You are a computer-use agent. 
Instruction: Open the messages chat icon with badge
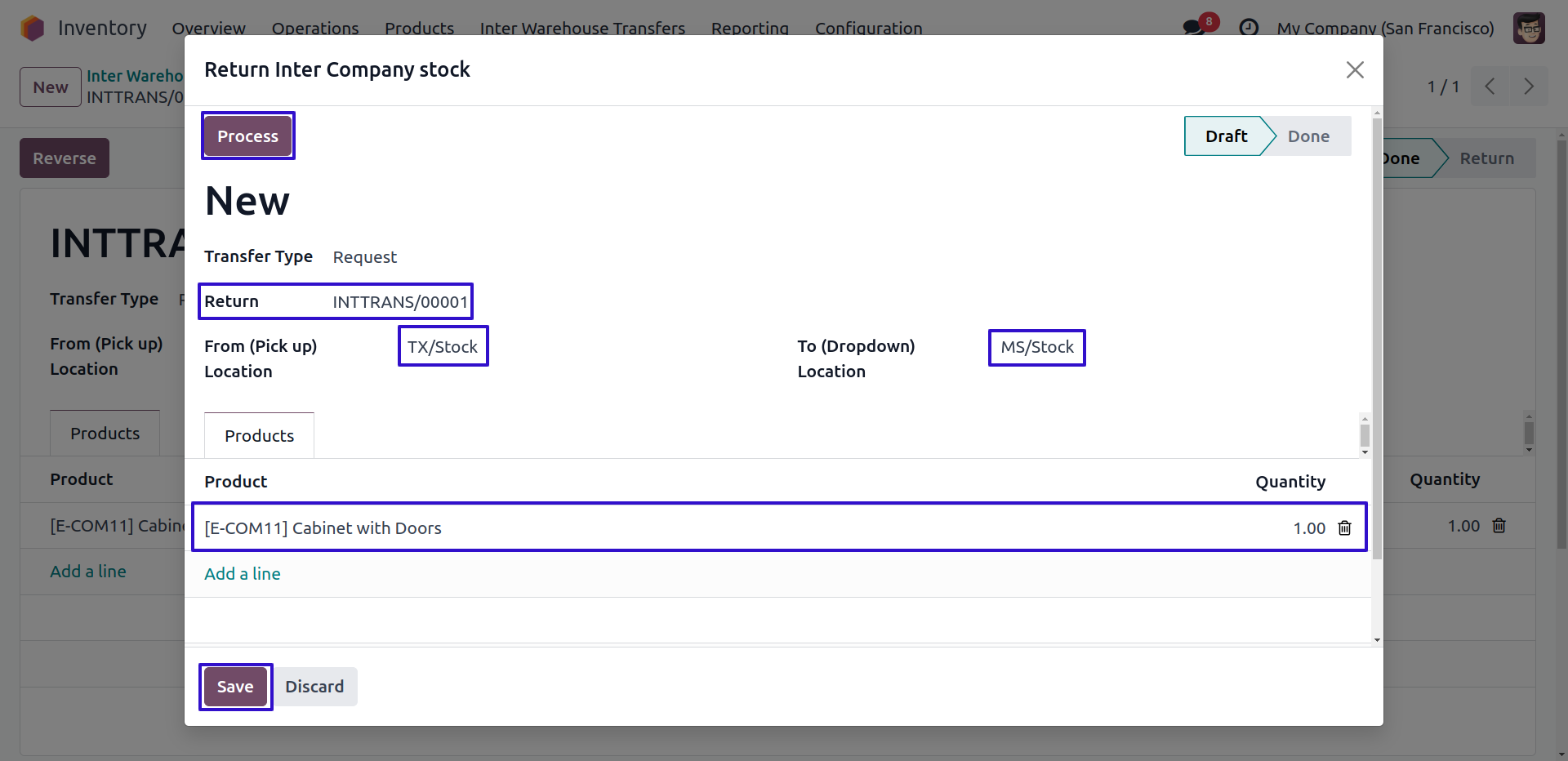1194,28
